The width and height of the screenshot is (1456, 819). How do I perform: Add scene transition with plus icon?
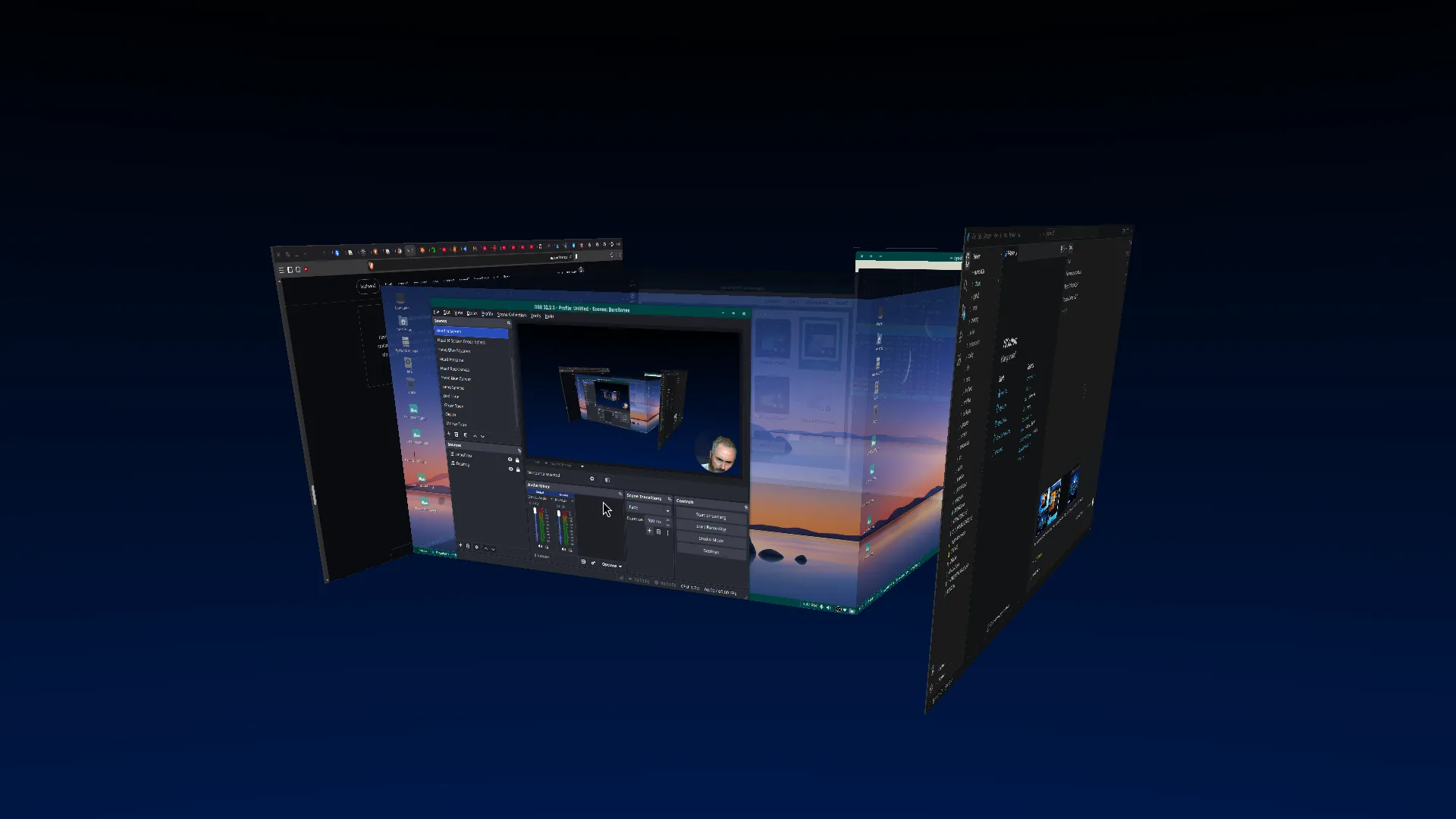click(649, 531)
